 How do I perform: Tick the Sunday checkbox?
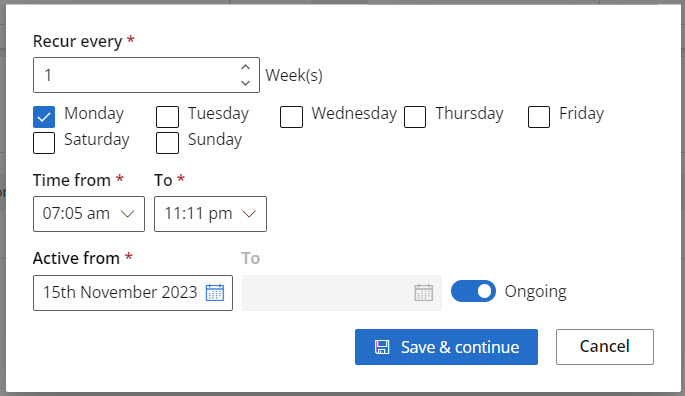(167, 143)
